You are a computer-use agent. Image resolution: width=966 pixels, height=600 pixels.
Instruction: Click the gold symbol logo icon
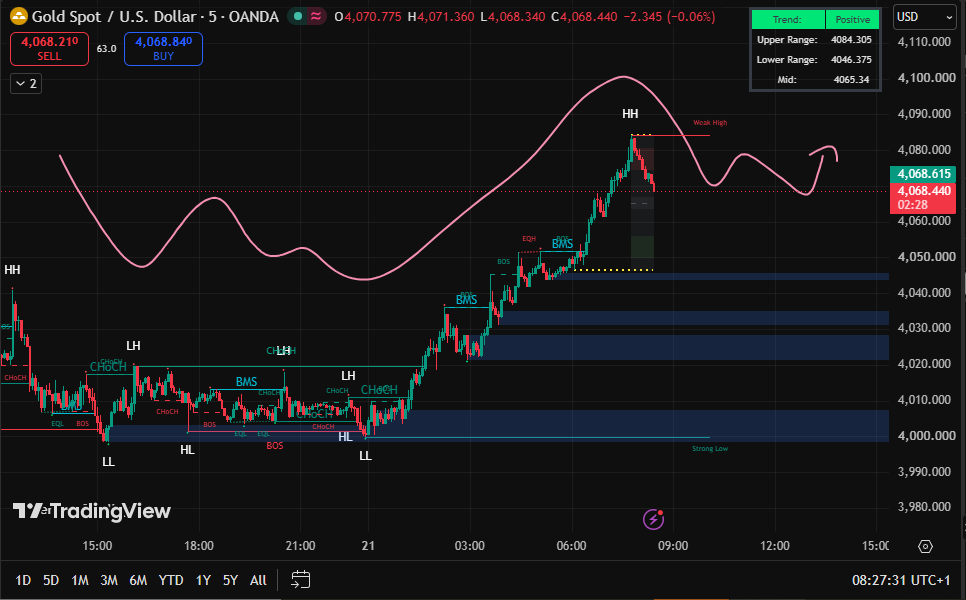pos(18,17)
